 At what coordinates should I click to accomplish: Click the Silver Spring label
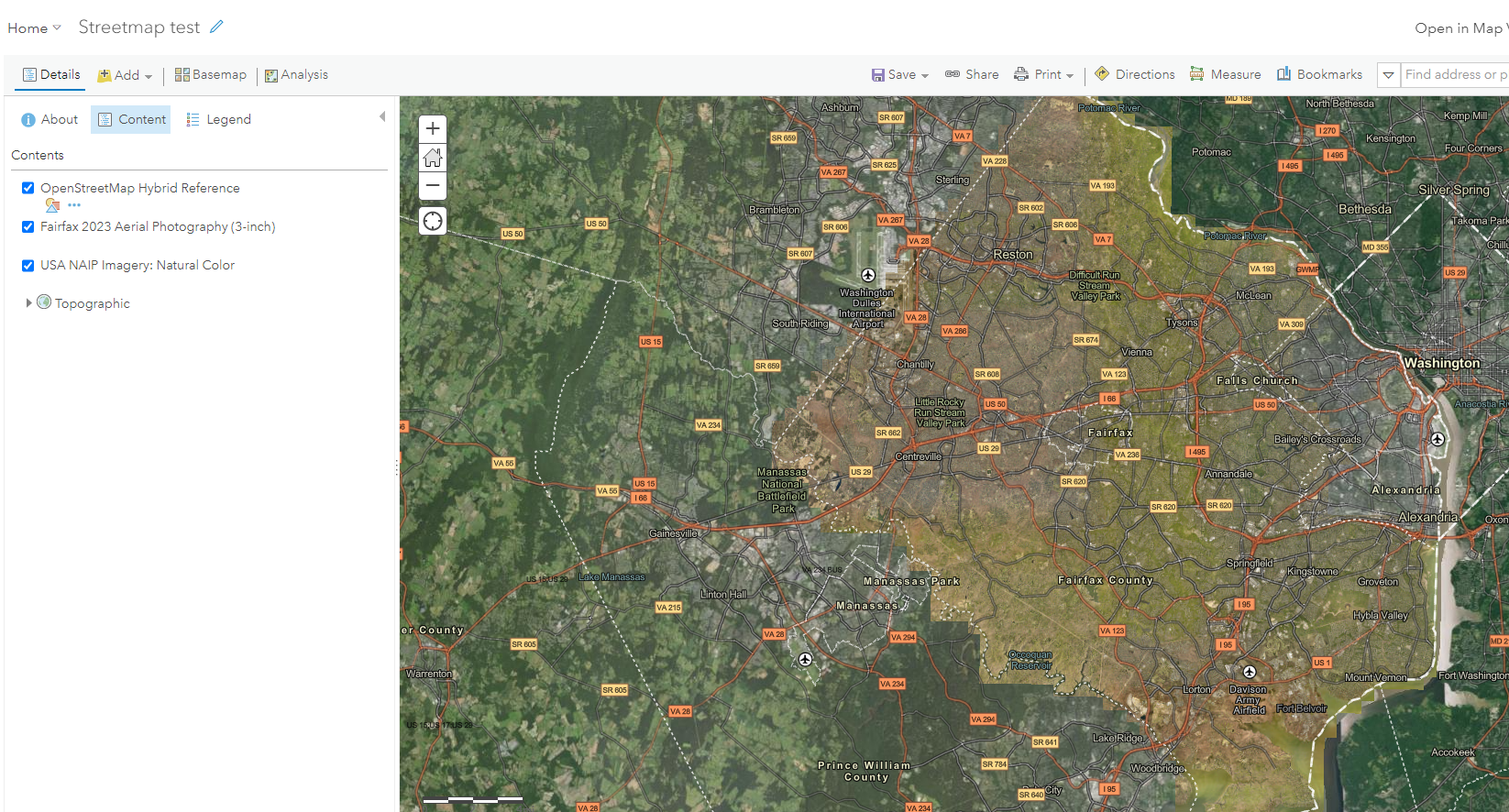[x=1454, y=190]
